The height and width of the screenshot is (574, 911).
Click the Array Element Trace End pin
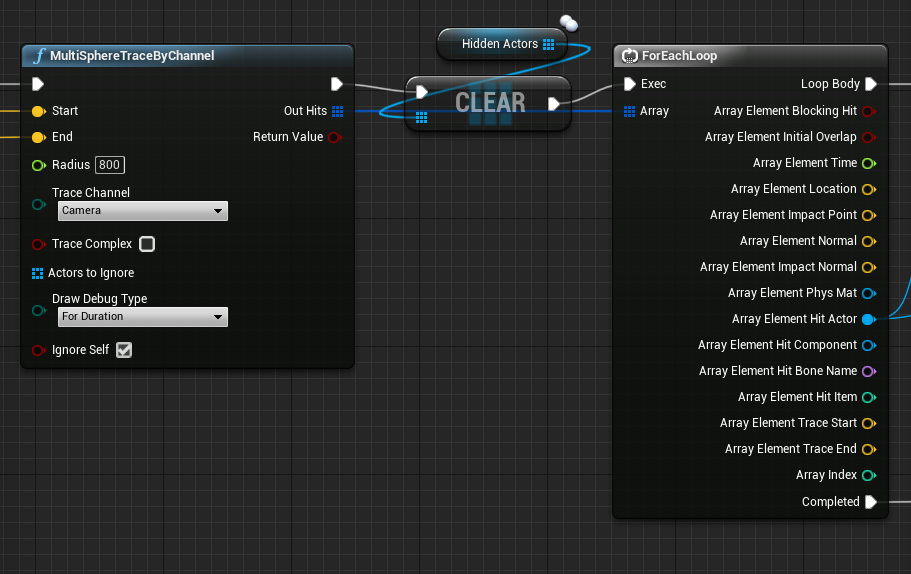click(869, 449)
